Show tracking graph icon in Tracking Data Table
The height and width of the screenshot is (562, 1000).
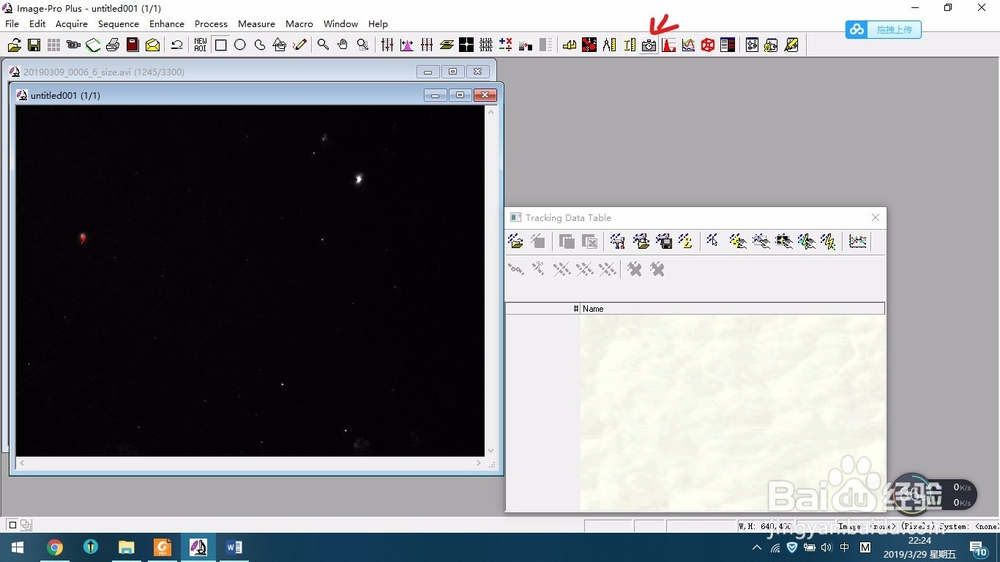coord(858,241)
